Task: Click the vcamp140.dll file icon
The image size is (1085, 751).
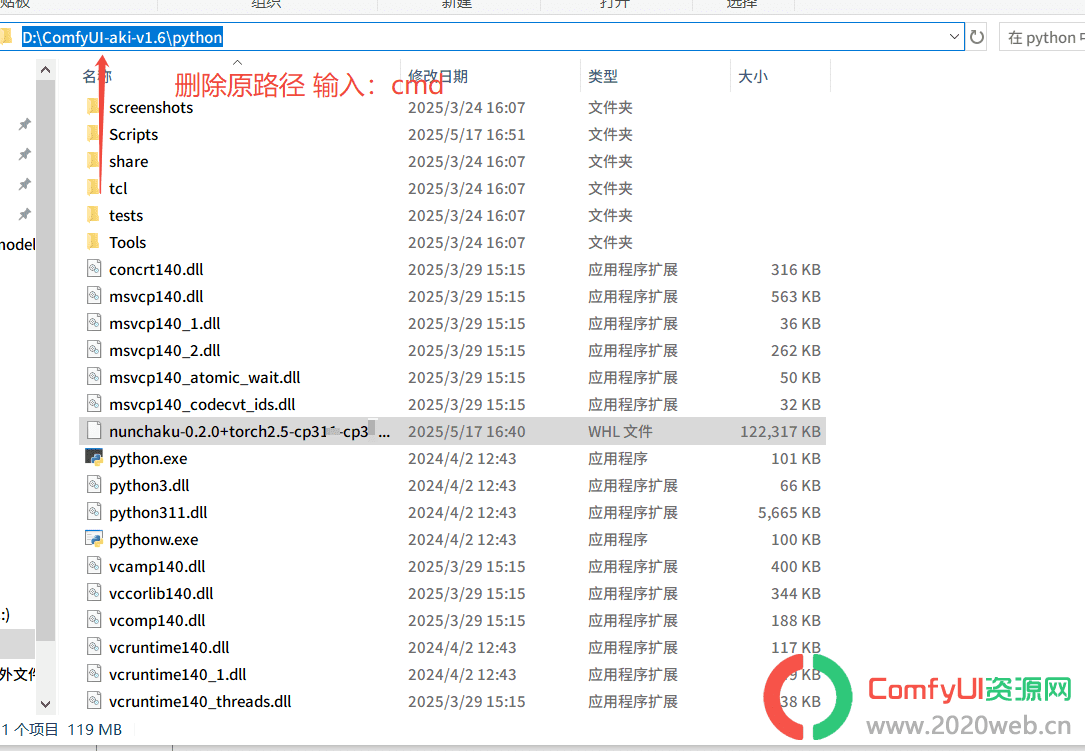Action: [94, 565]
